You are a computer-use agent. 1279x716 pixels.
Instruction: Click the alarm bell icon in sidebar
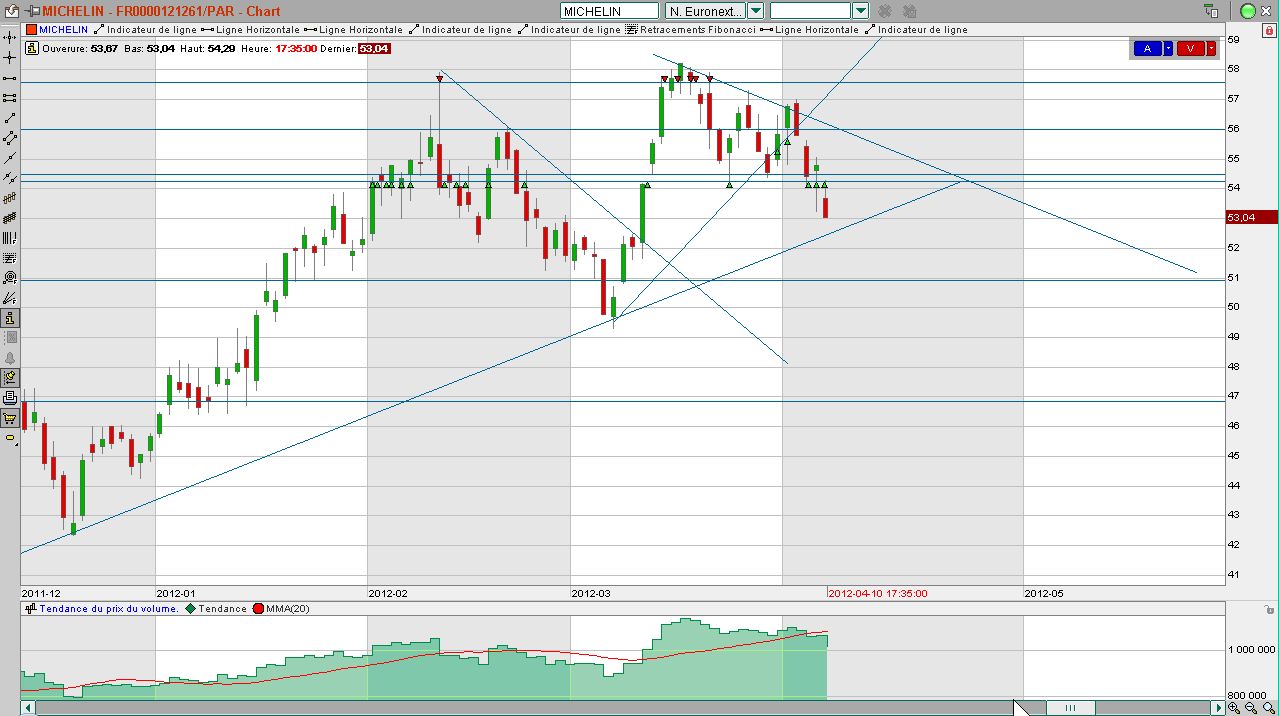click(x=10, y=357)
